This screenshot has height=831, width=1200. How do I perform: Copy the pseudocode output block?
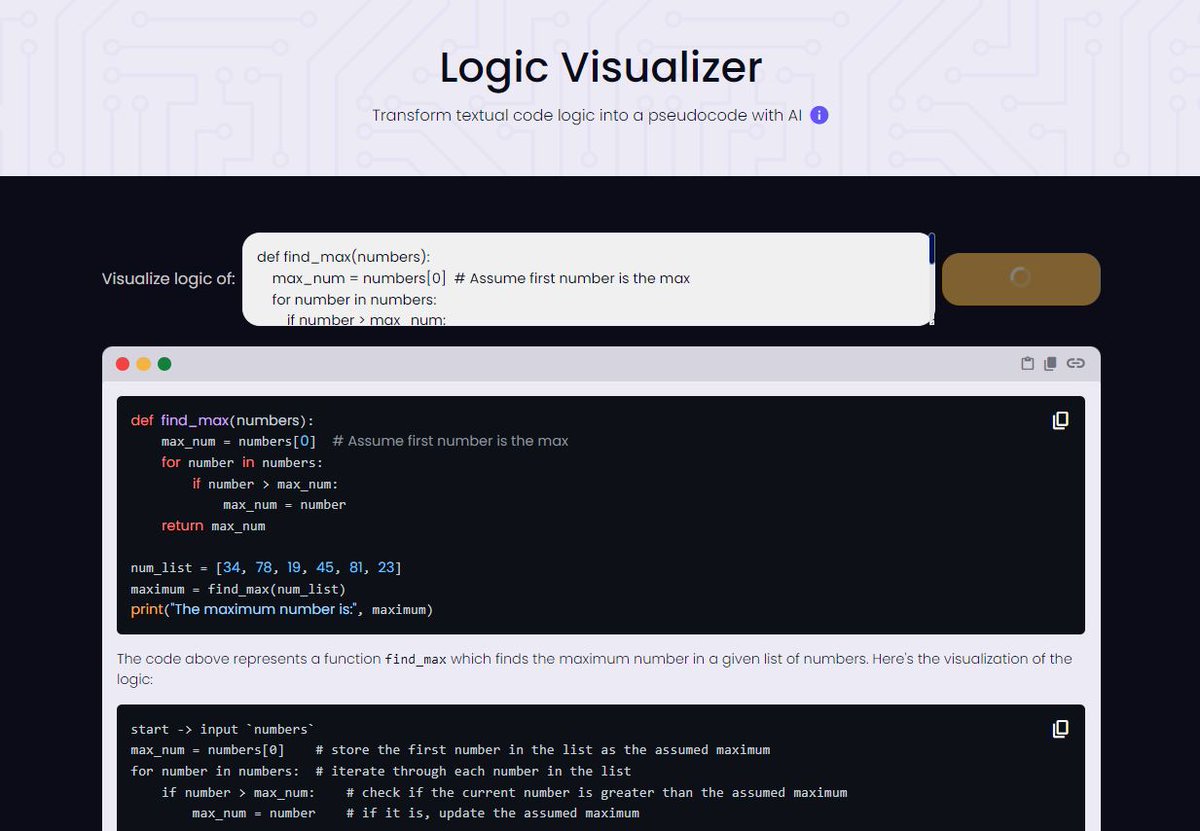(1059, 730)
